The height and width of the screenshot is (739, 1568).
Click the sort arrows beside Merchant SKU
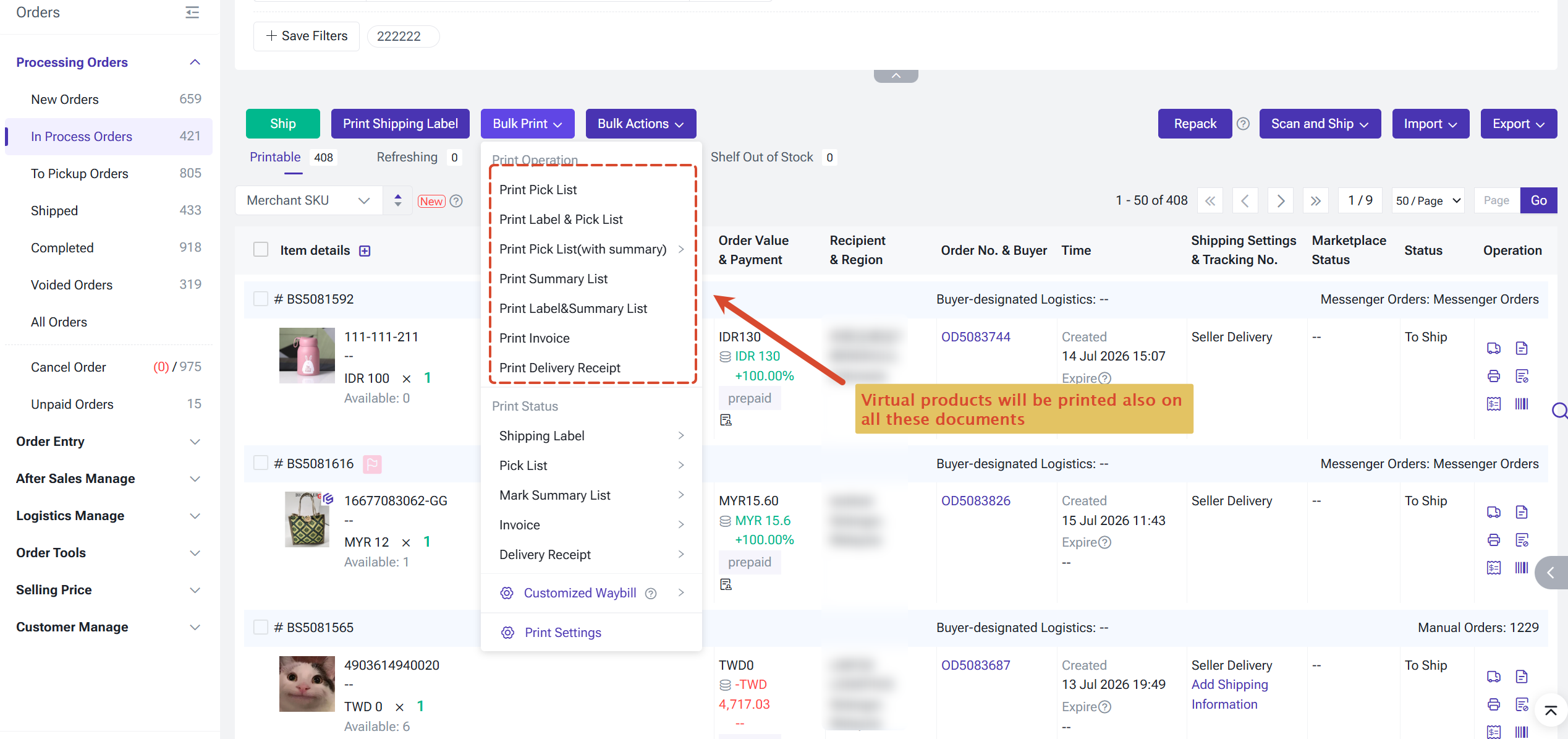tap(398, 200)
